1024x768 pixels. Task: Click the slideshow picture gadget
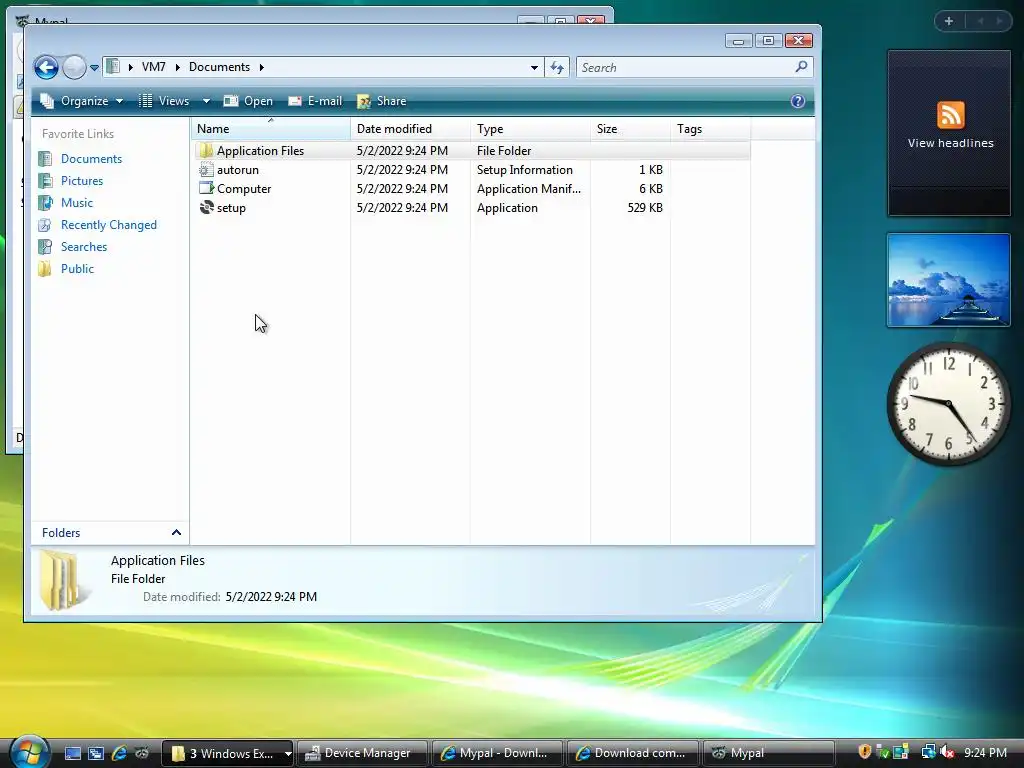coord(948,280)
